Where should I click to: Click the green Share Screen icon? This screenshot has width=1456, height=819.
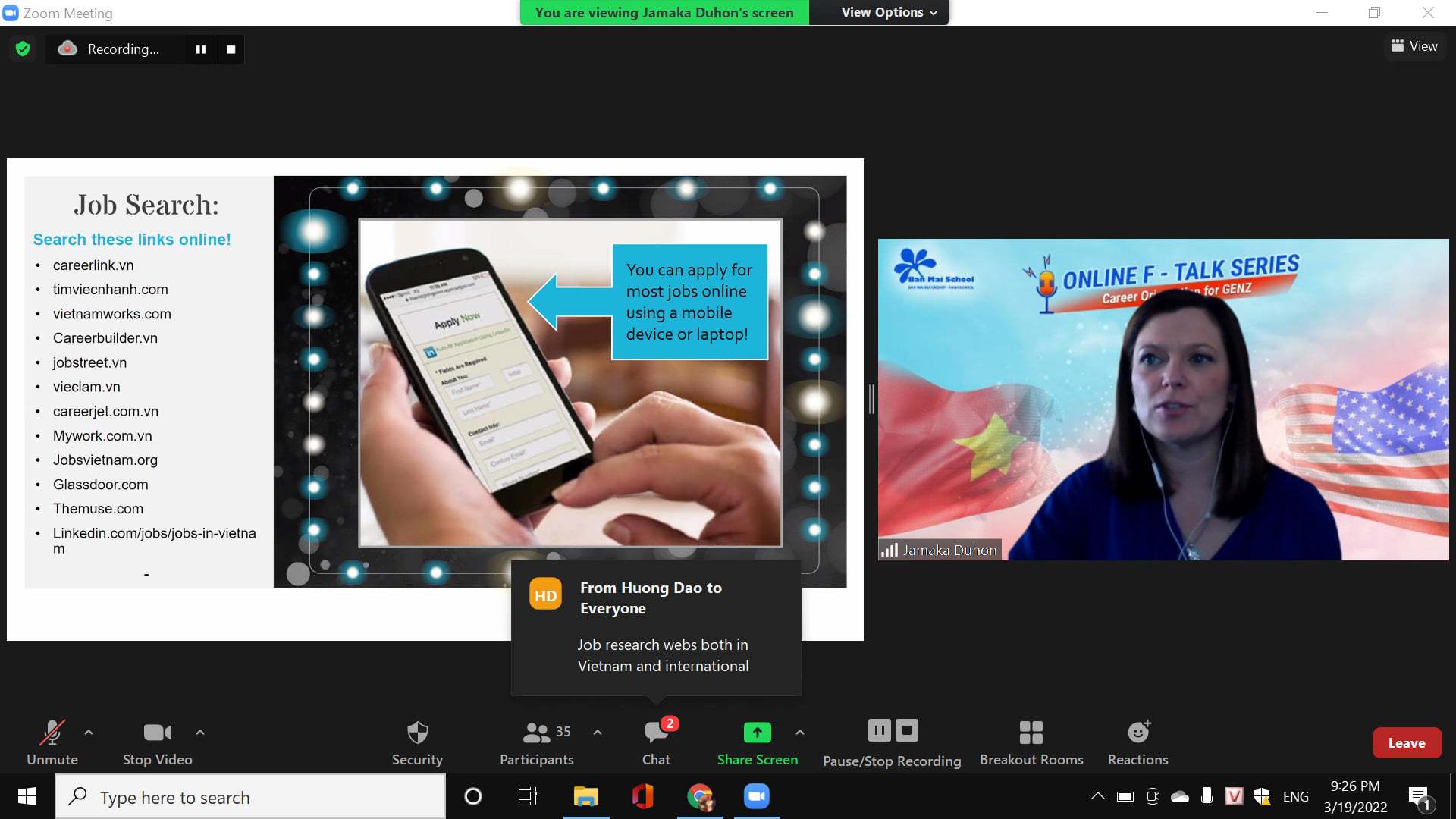click(x=757, y=733)
